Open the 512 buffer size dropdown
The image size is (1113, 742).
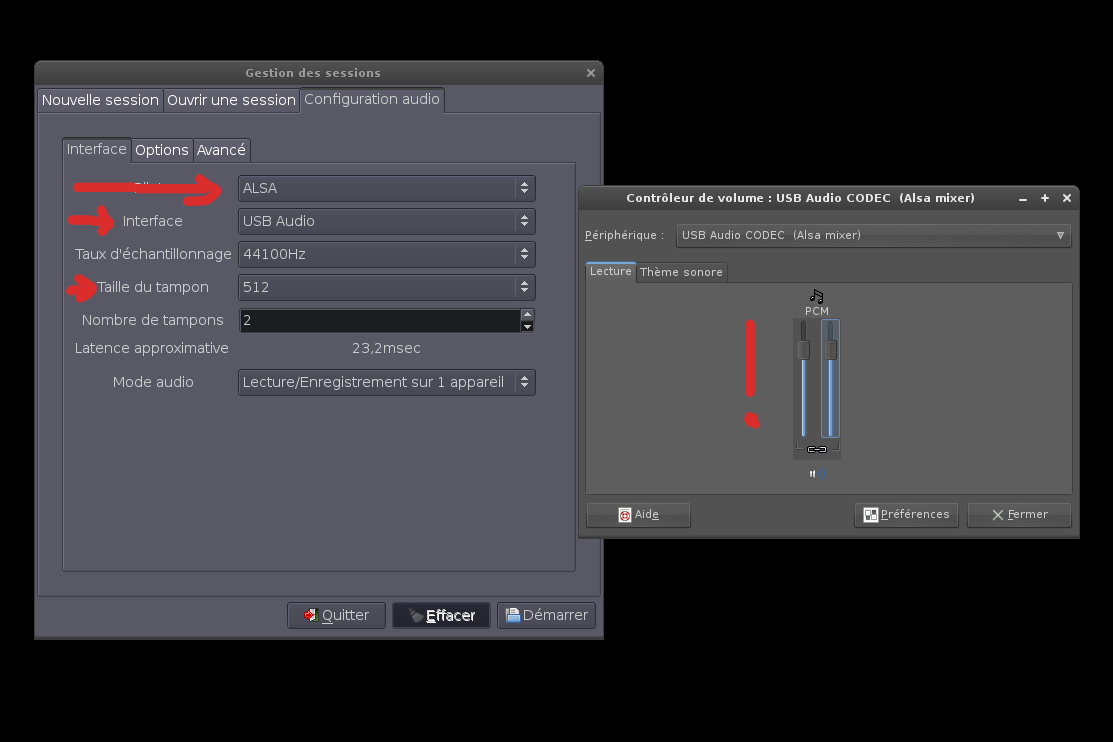coord(387,287)
